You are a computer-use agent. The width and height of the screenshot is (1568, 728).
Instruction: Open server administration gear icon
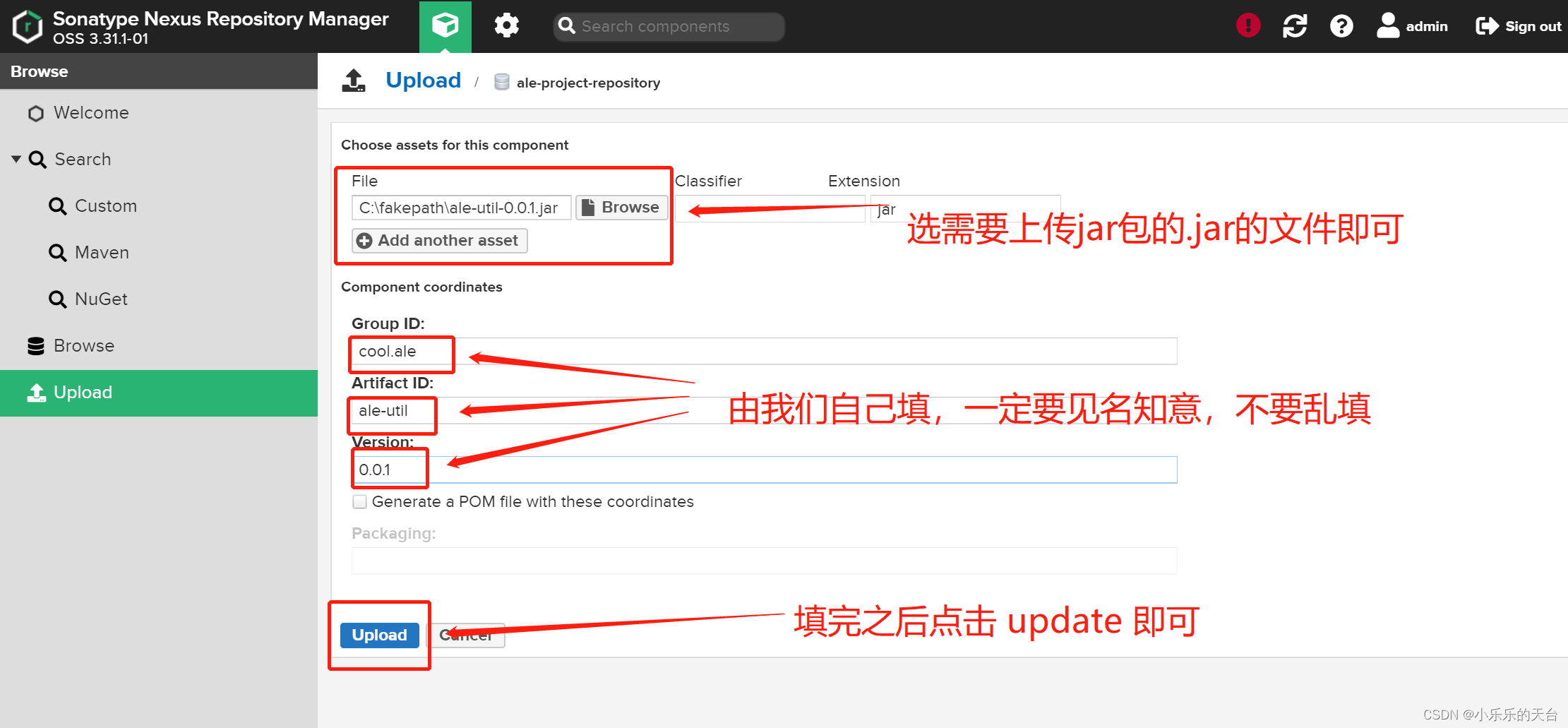click(506, 26)
